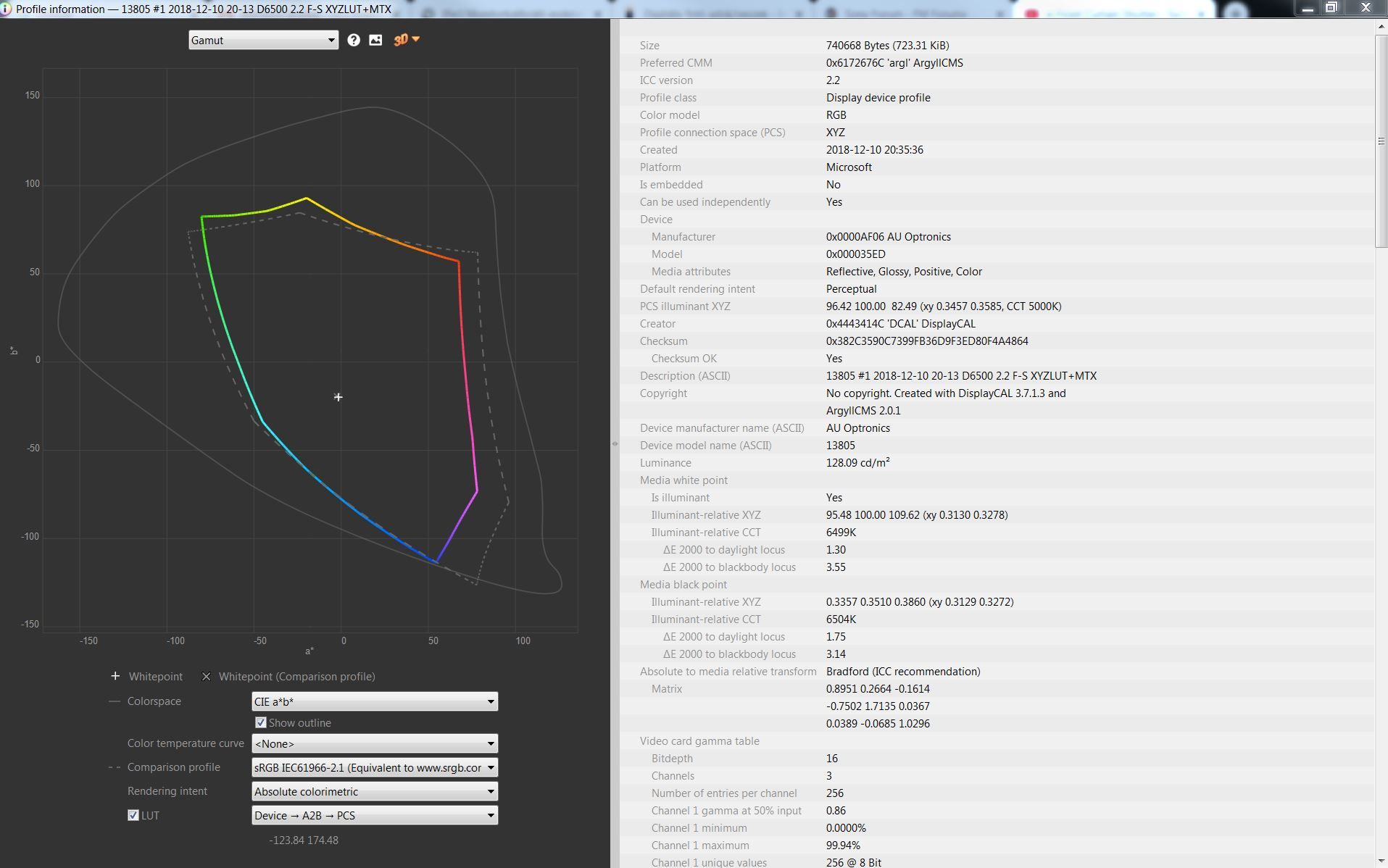Screen dimensions: 1388x868
Task: Click the Device model name value '13805'
Action: coord(840,446)
